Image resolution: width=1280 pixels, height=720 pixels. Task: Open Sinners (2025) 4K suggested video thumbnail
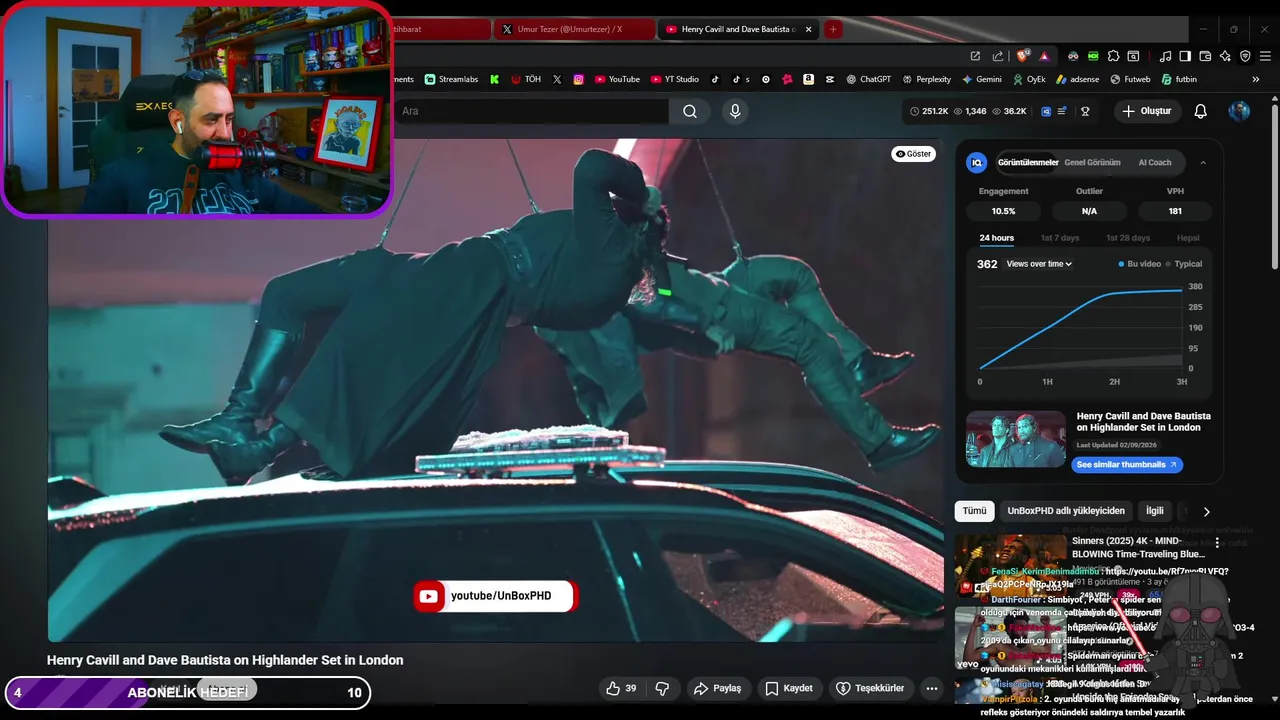click(x=1011, y=564)
